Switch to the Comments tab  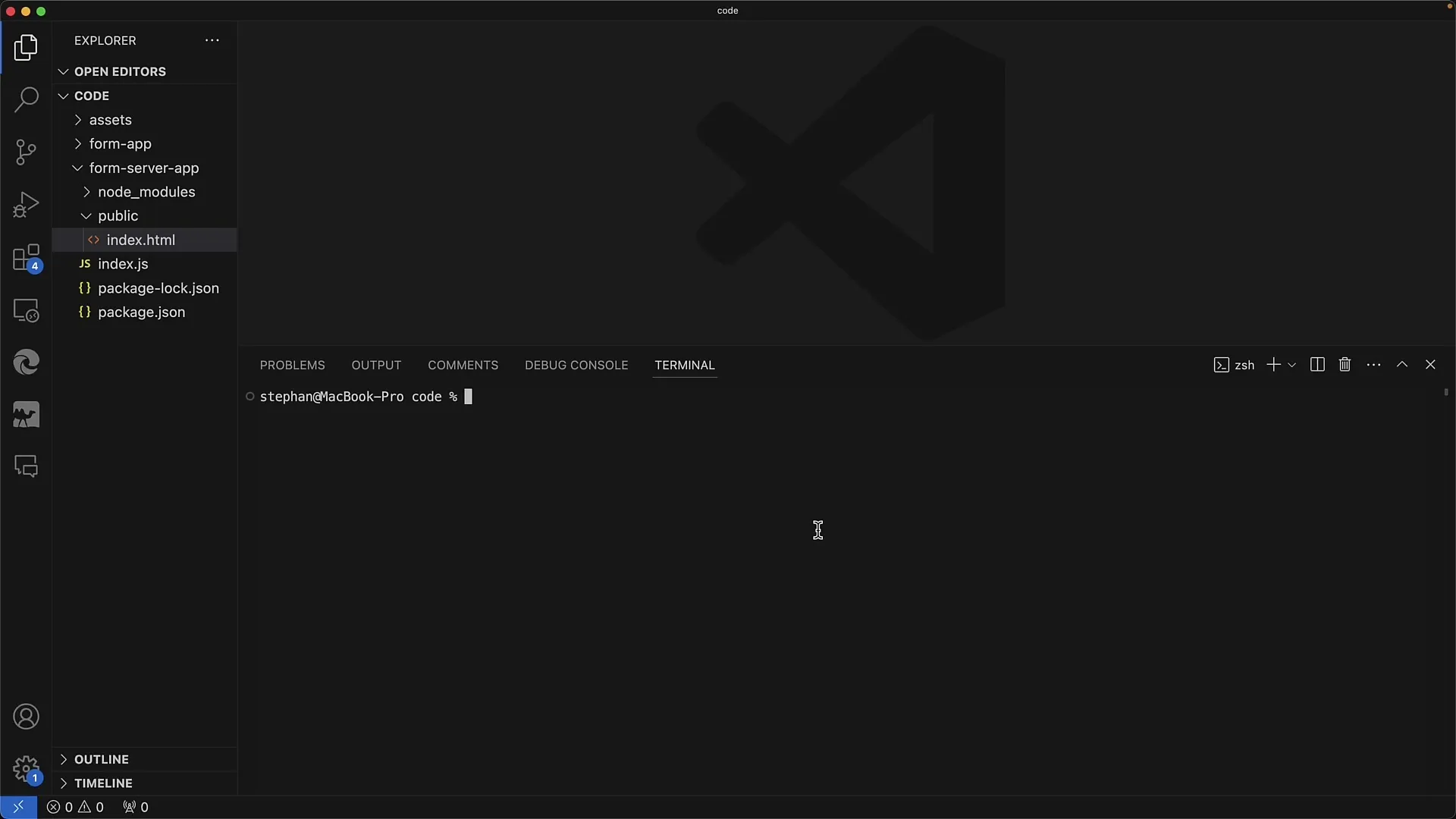pyautogui.click(x=463, y=365)
